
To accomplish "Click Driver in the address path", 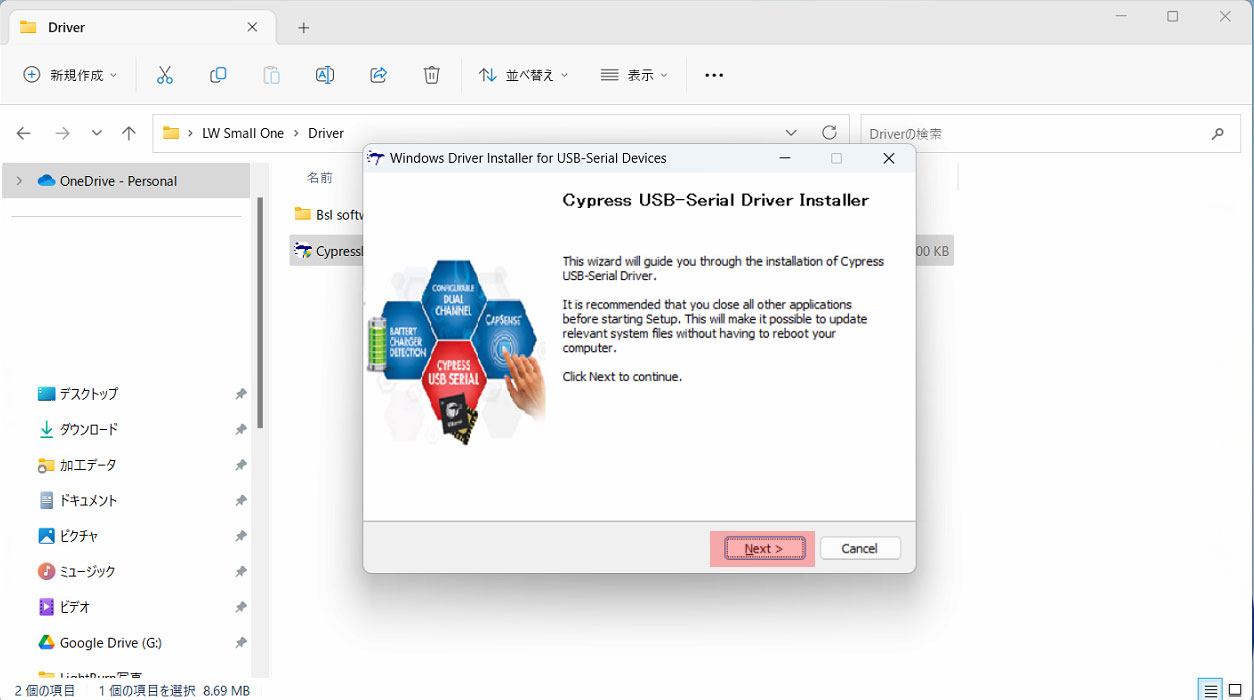I will click(x=326, y=133).
